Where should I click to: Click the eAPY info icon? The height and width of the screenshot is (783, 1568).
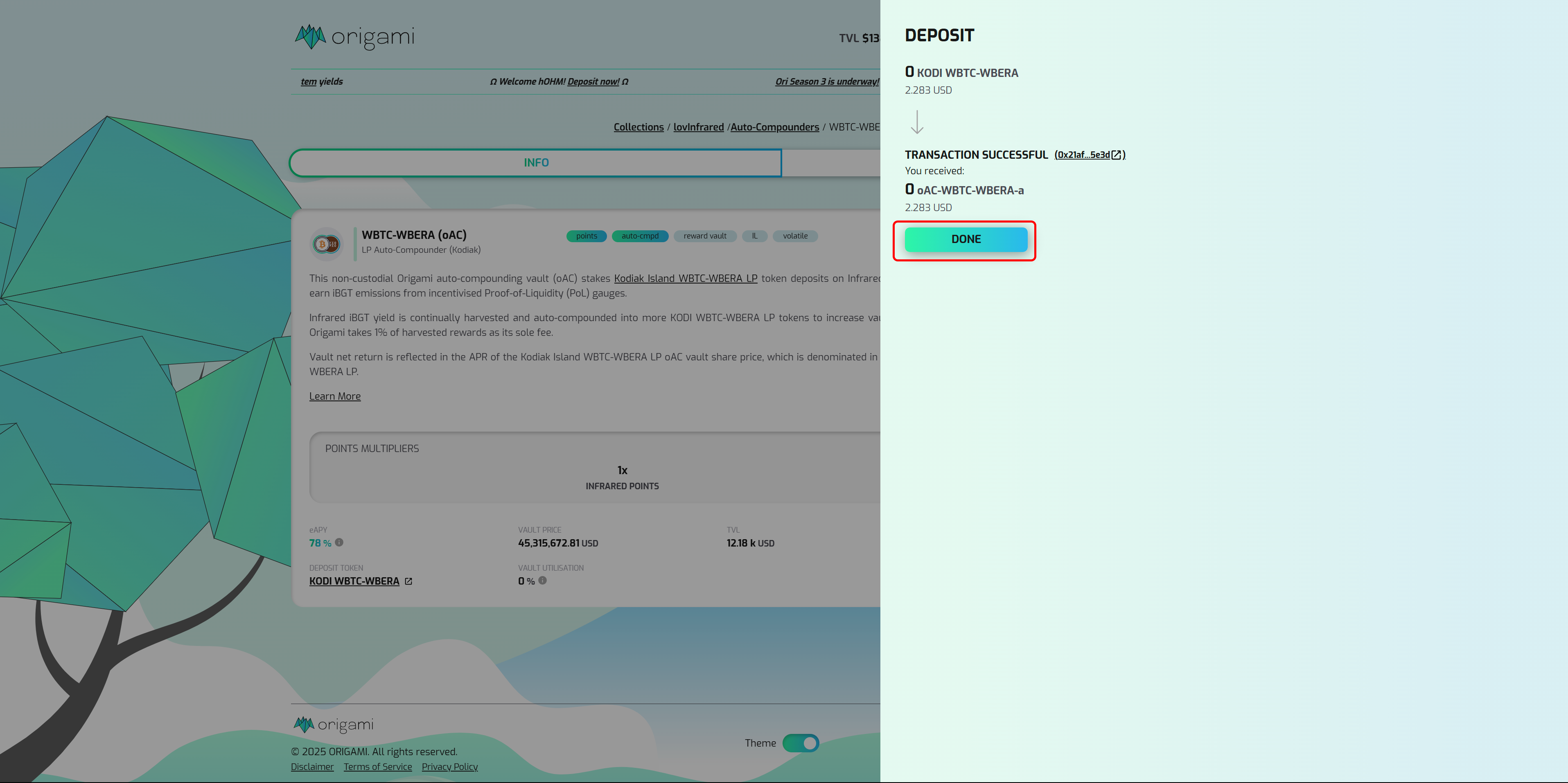click(339, 542)
